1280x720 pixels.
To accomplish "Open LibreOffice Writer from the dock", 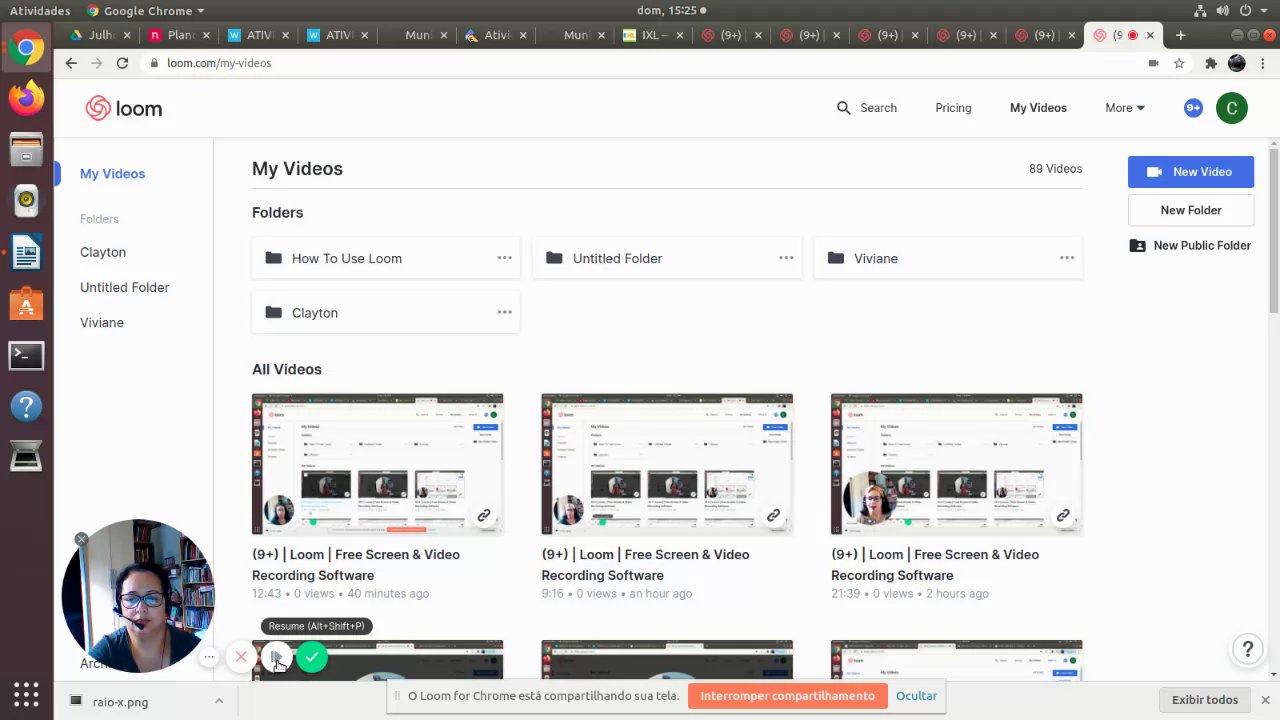I will click(26, 252).
